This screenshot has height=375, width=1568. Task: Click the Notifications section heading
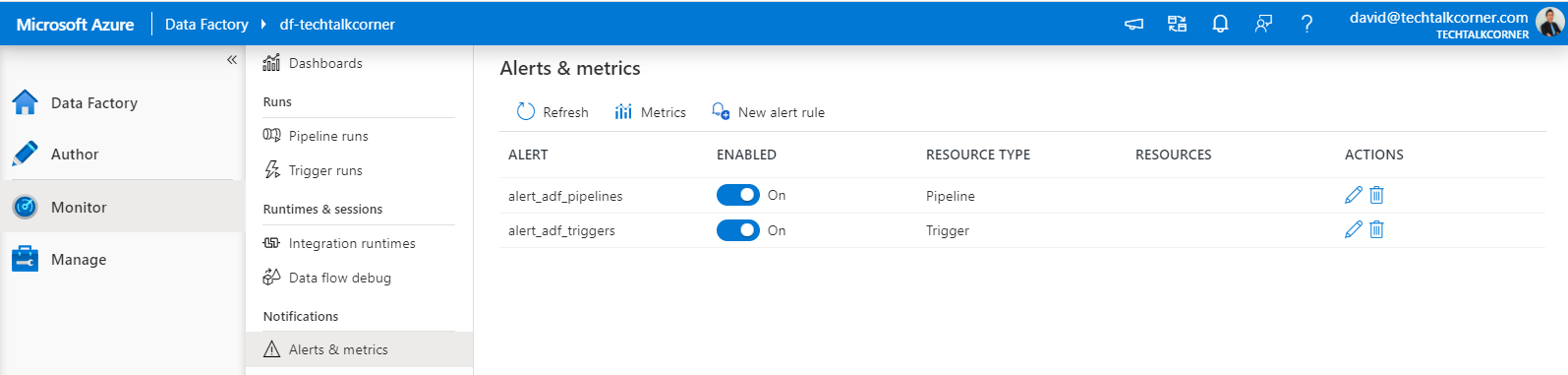301,316
